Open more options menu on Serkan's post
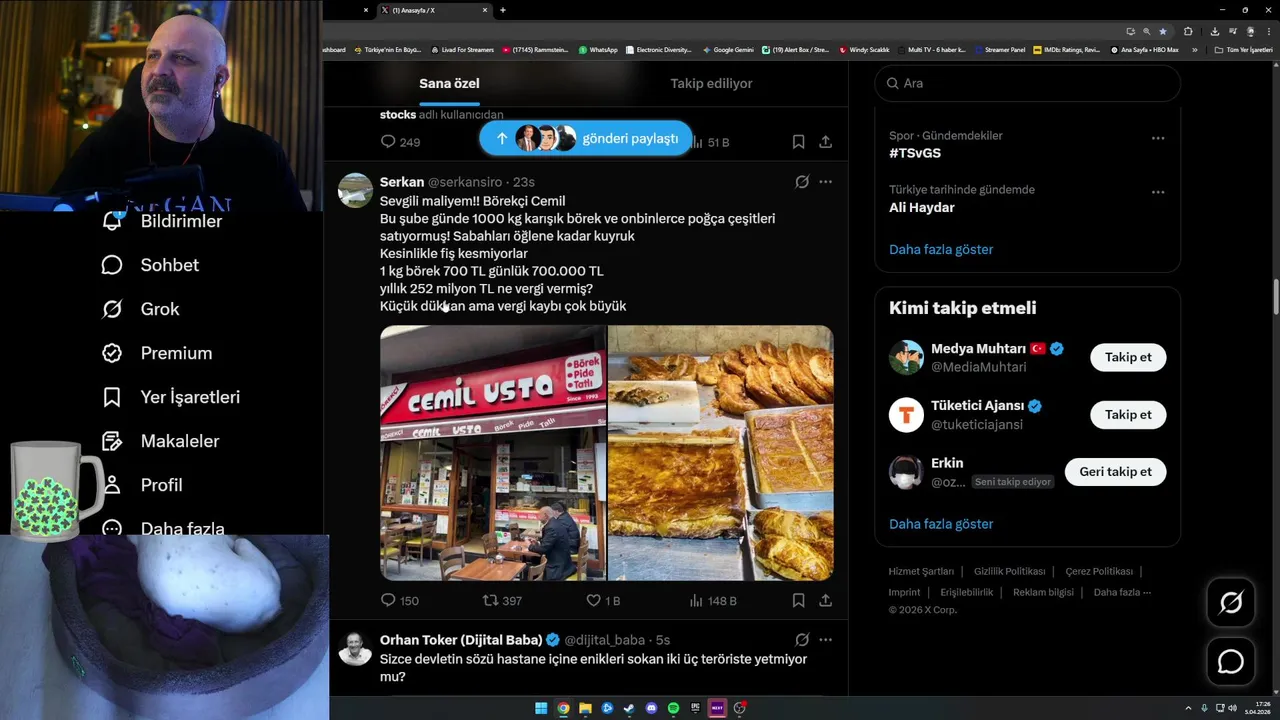Viewport: 1280px width, 720px height. 825,182
